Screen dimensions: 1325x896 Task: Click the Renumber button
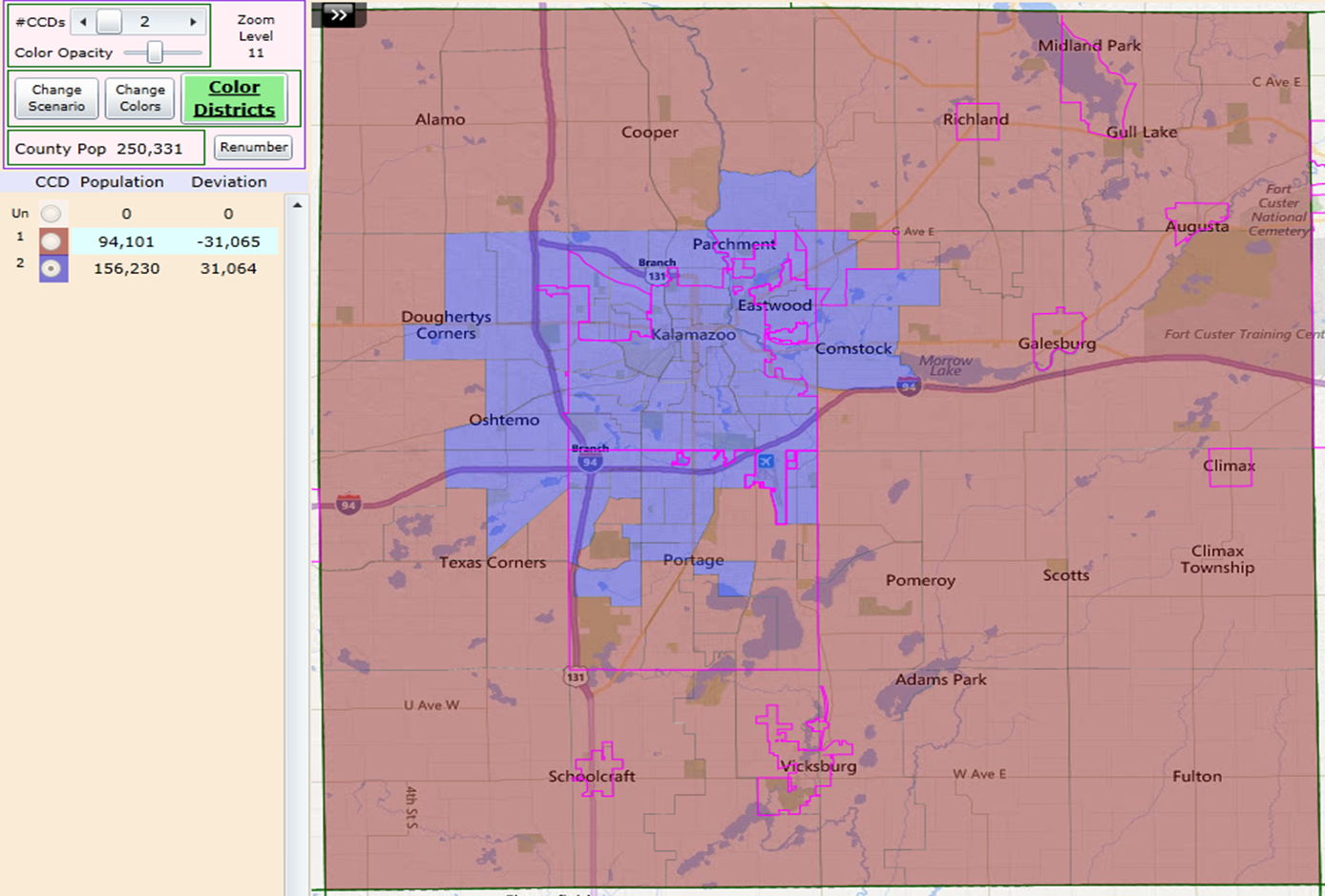coord(252,147)
